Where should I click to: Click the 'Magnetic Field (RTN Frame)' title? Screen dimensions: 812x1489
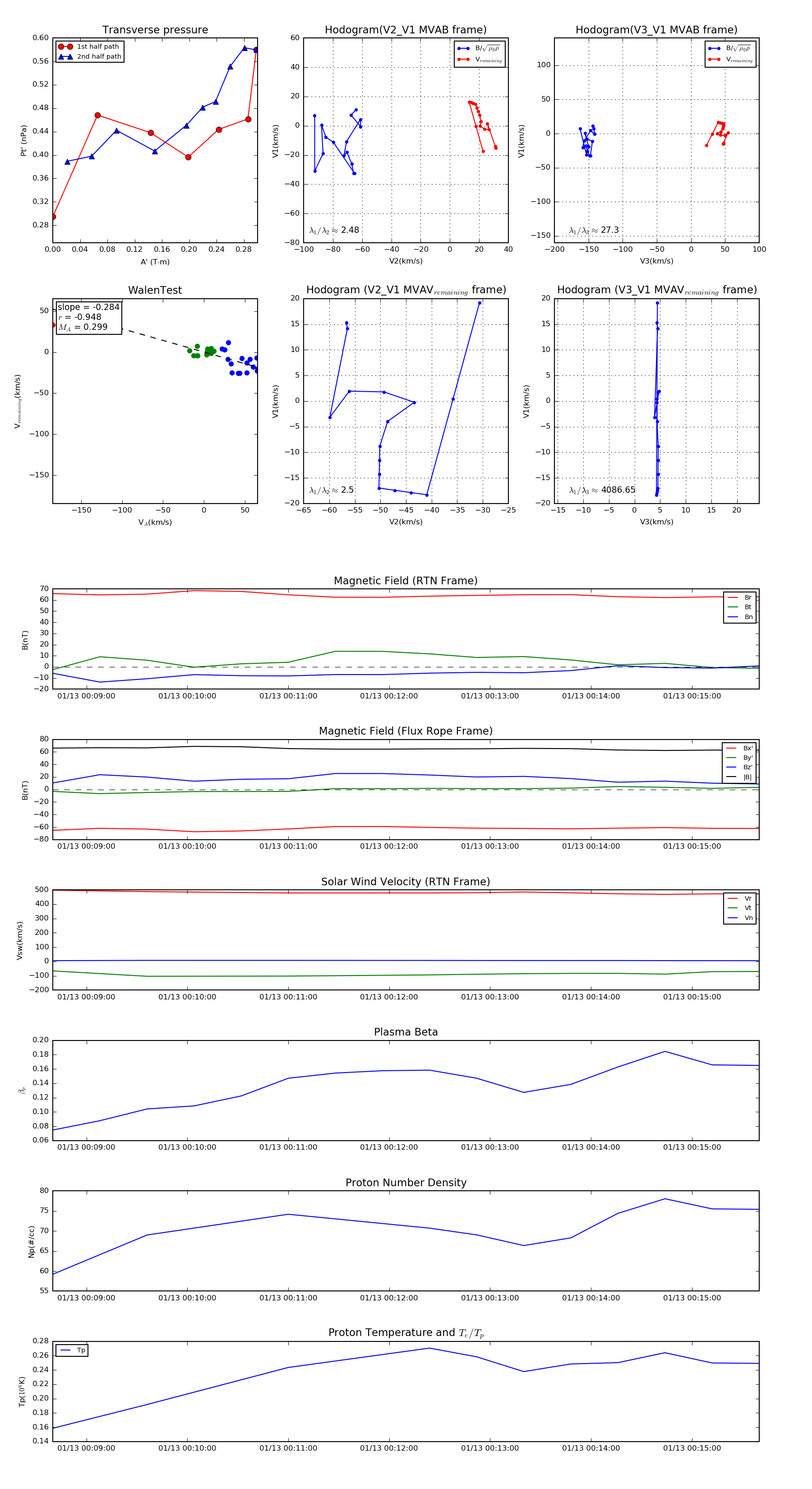(x=406, y=581)
